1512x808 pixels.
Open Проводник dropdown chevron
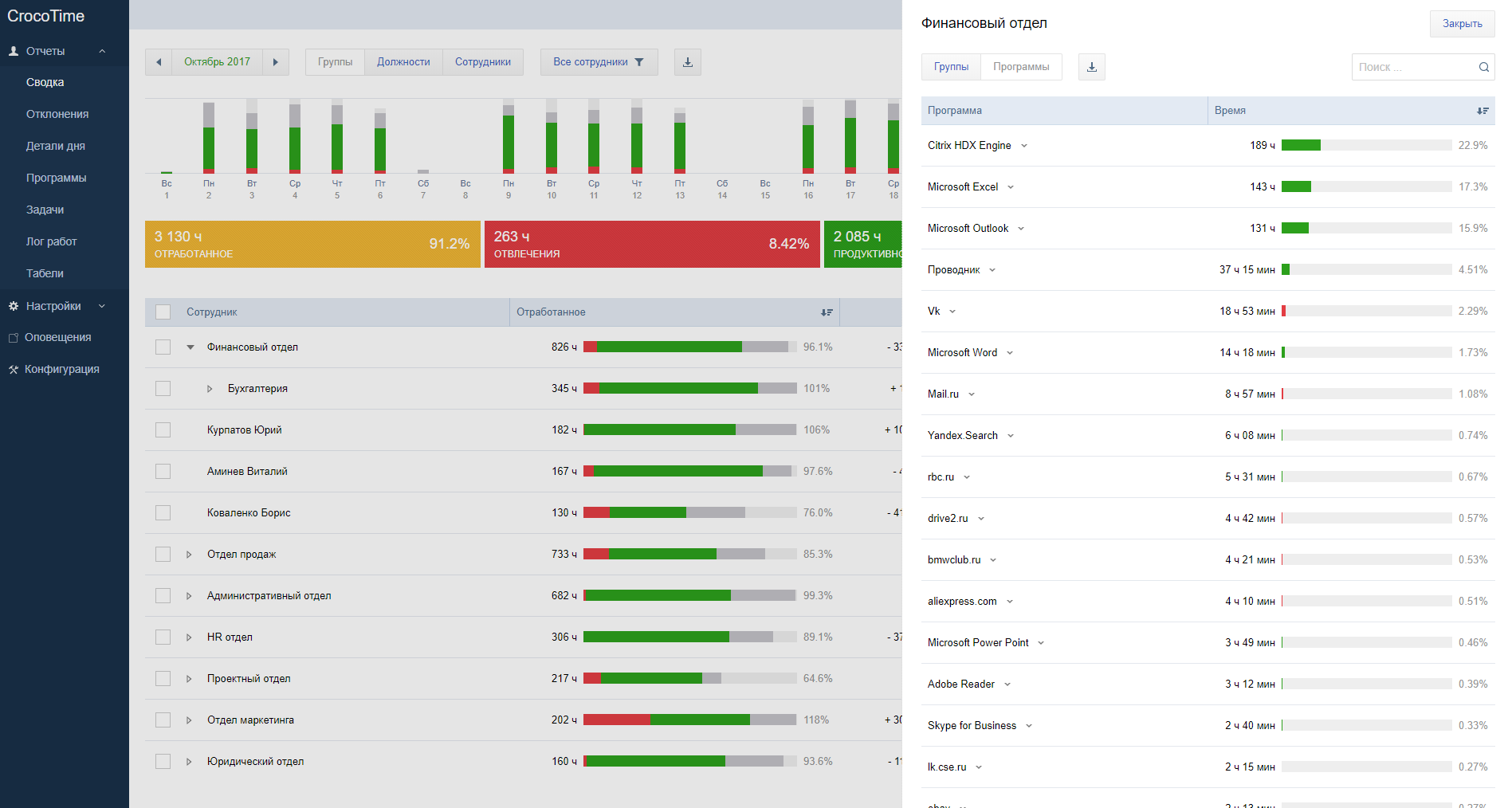click(x=992, y=270)
